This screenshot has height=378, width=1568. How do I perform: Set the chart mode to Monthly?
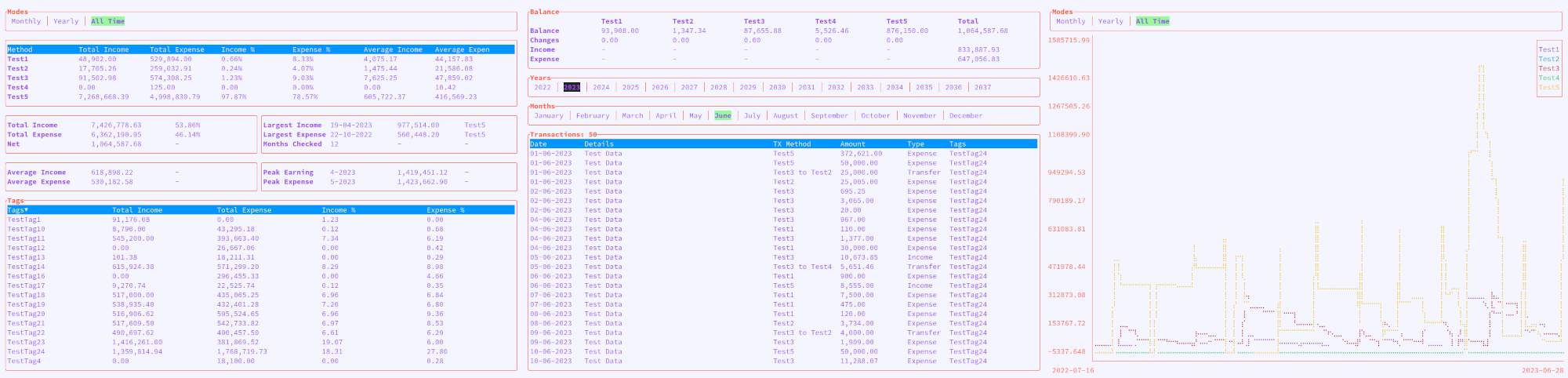click(x=1070, y=21)
